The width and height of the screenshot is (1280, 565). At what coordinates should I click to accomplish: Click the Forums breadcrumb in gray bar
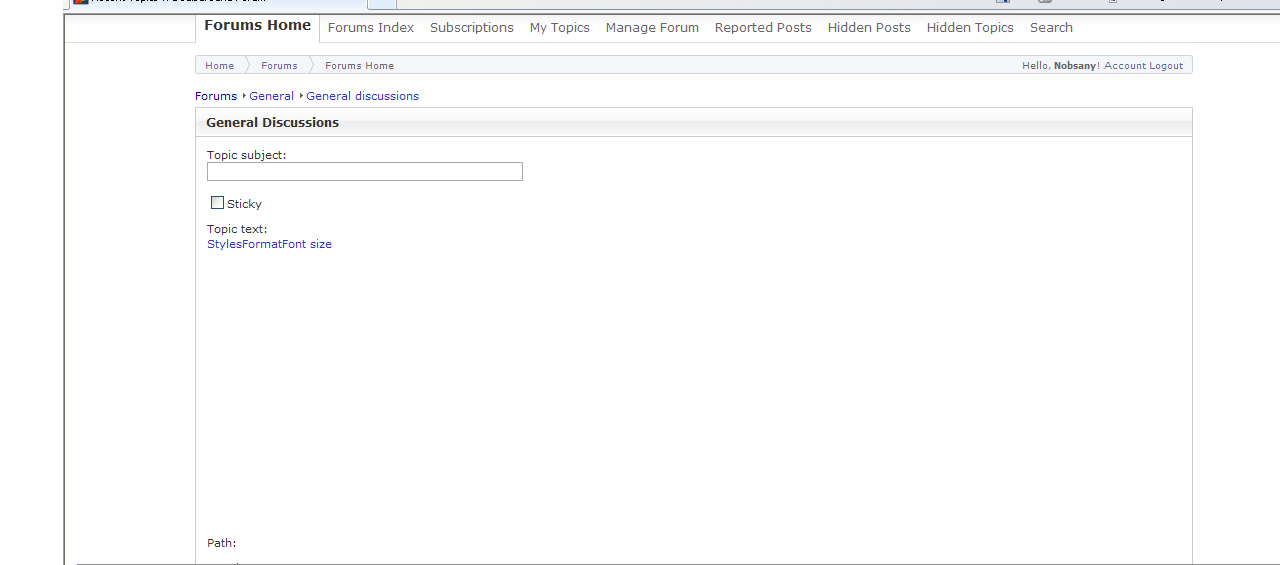tap(279, 66)
